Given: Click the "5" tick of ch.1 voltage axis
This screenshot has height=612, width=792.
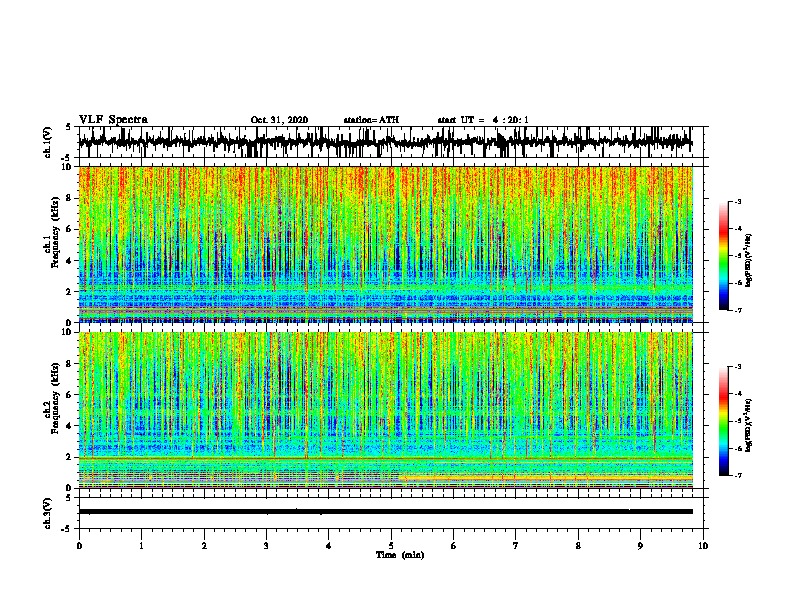Looking at the screenshot, I should point(69,127).
